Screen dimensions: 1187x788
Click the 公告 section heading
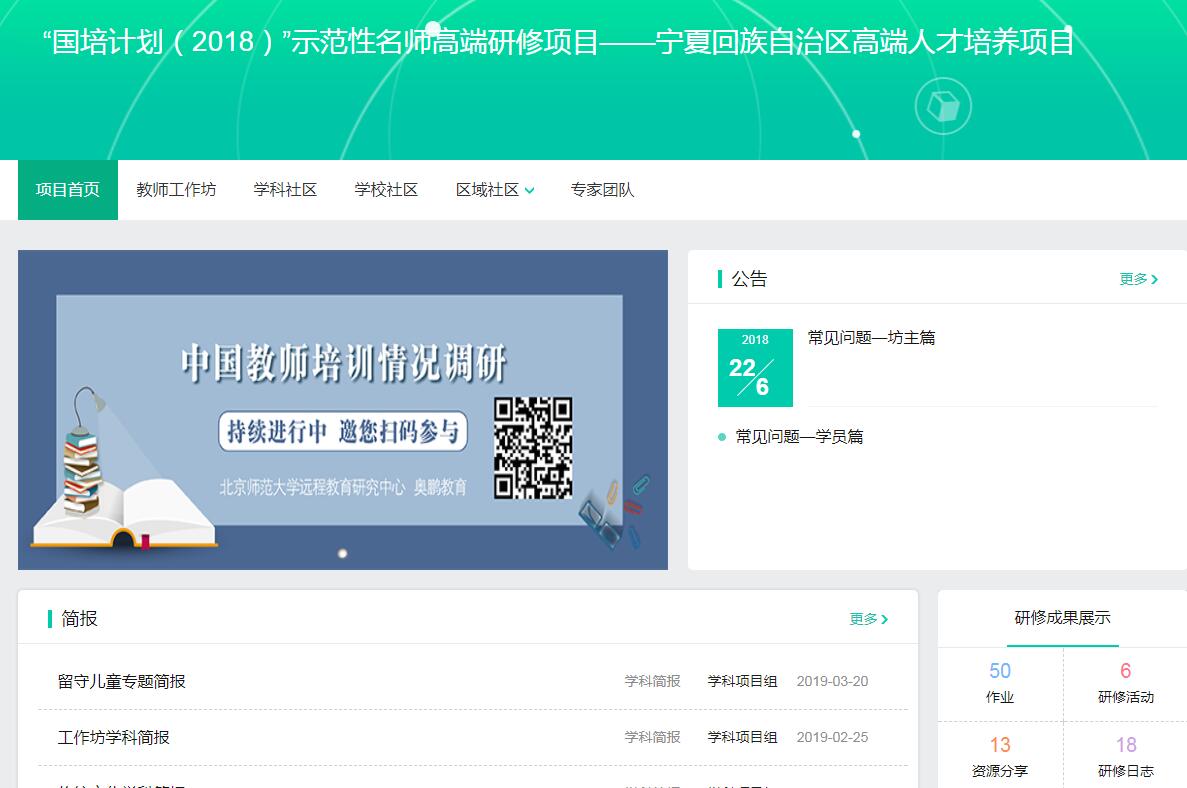coord(749,279)
